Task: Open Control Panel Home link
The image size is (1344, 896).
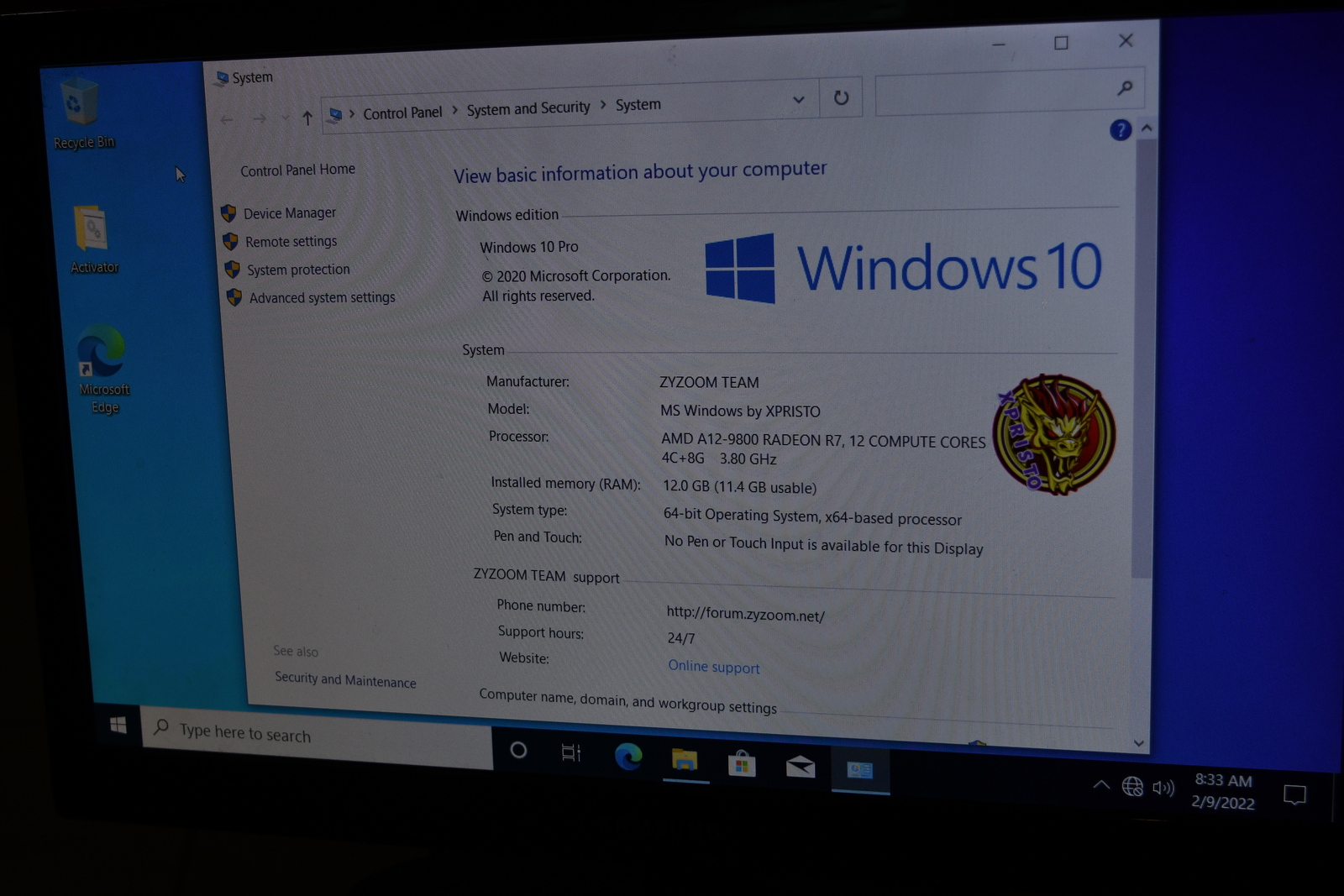Action: coord(297,170)
